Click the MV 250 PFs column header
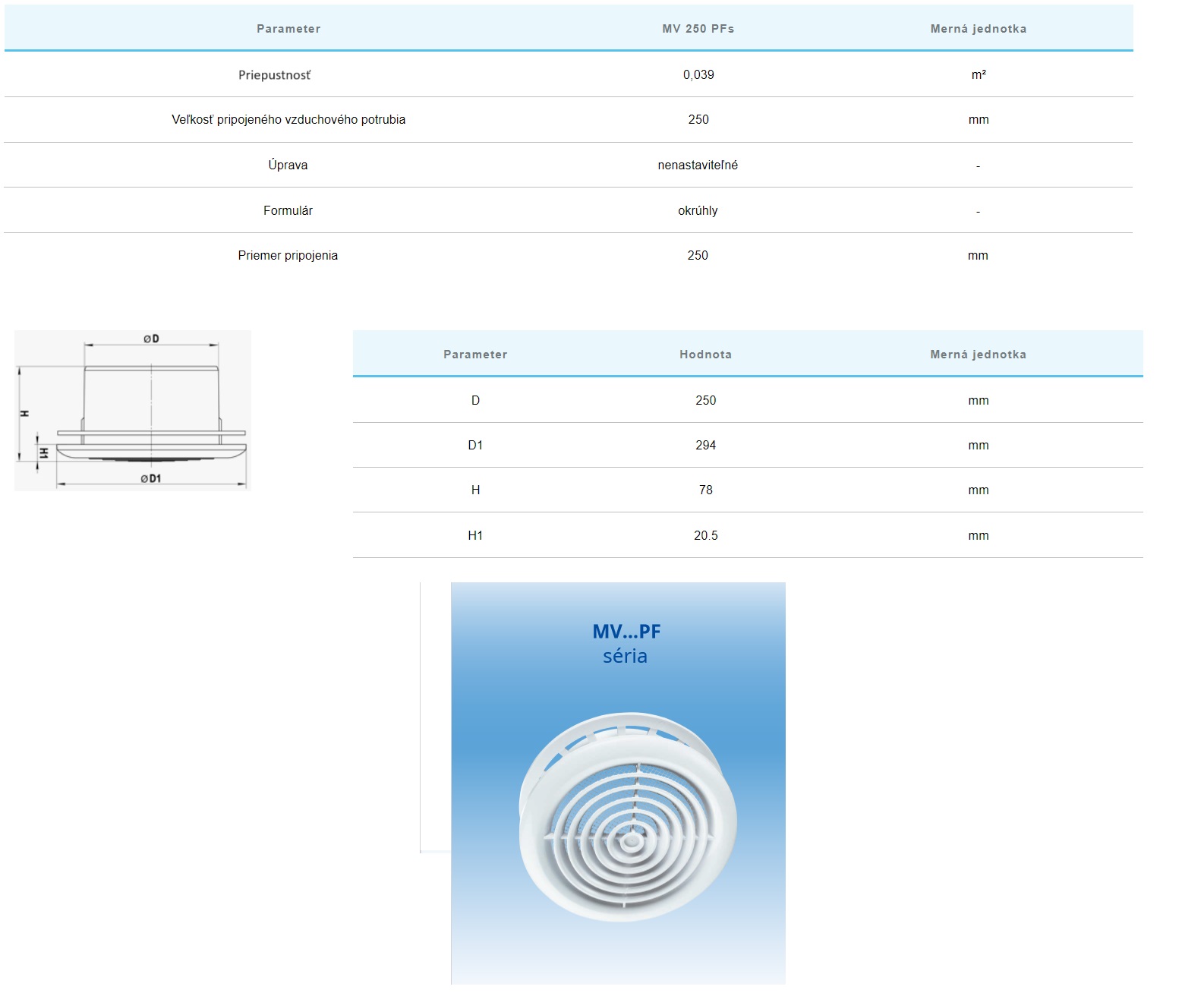Viewport: 1204px width, 993px height. (698, 29)
